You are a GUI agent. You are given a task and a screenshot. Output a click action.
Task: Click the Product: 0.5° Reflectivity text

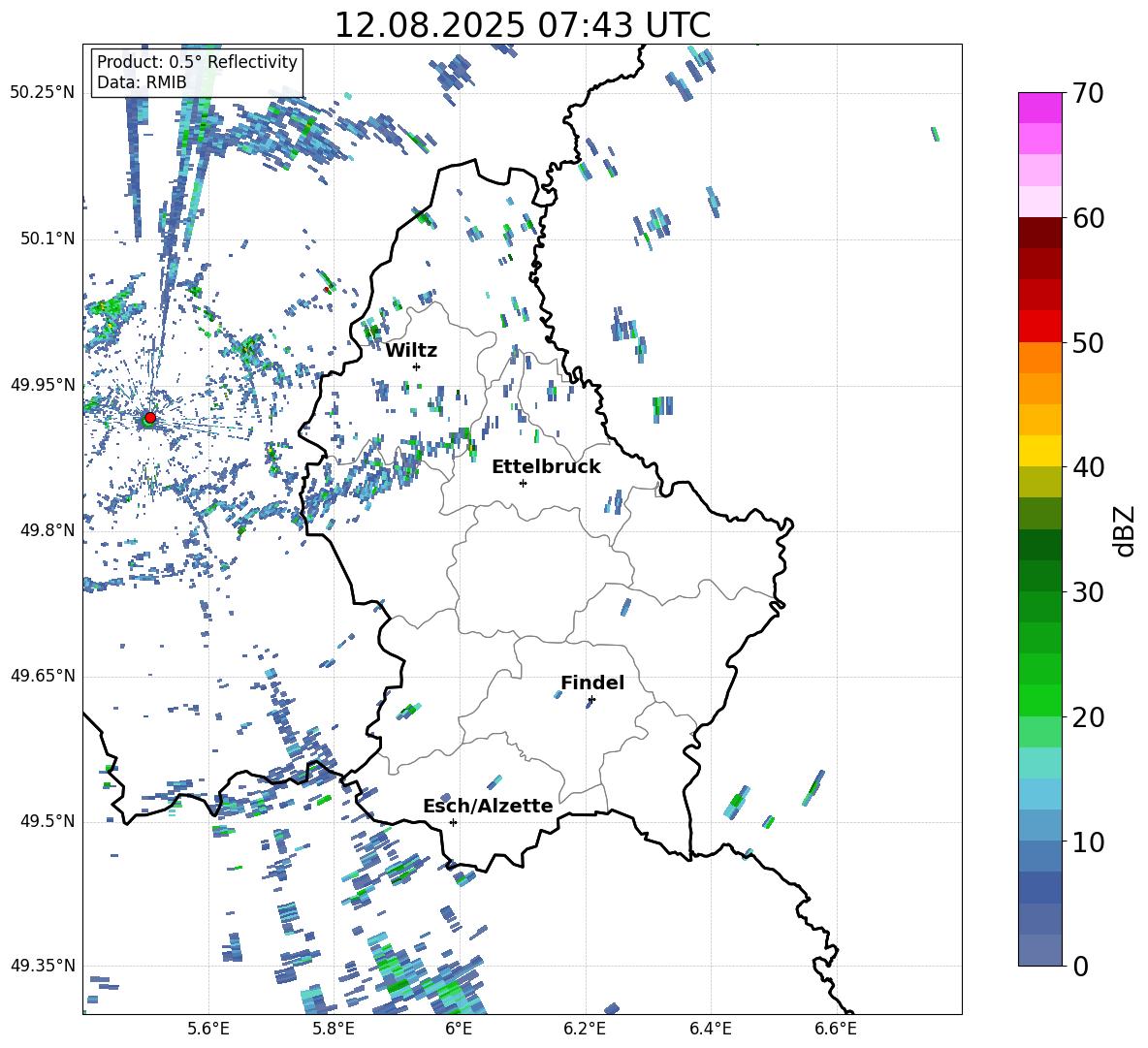tap(197, 61)
